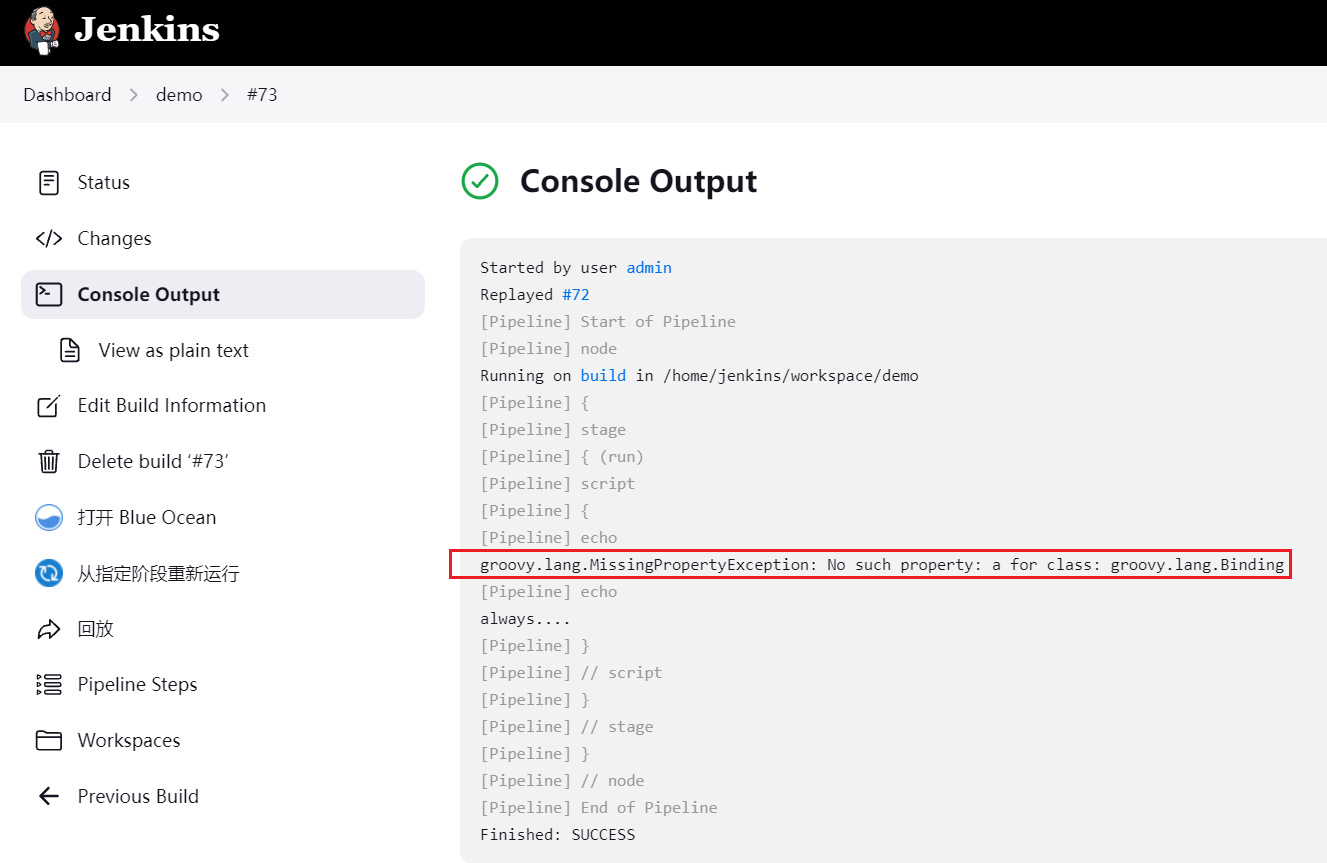This screenshot has width=1327, height=863.
Task: Click the chevron after Dashboard breadcrumb
Action: (x=134, y=95)
